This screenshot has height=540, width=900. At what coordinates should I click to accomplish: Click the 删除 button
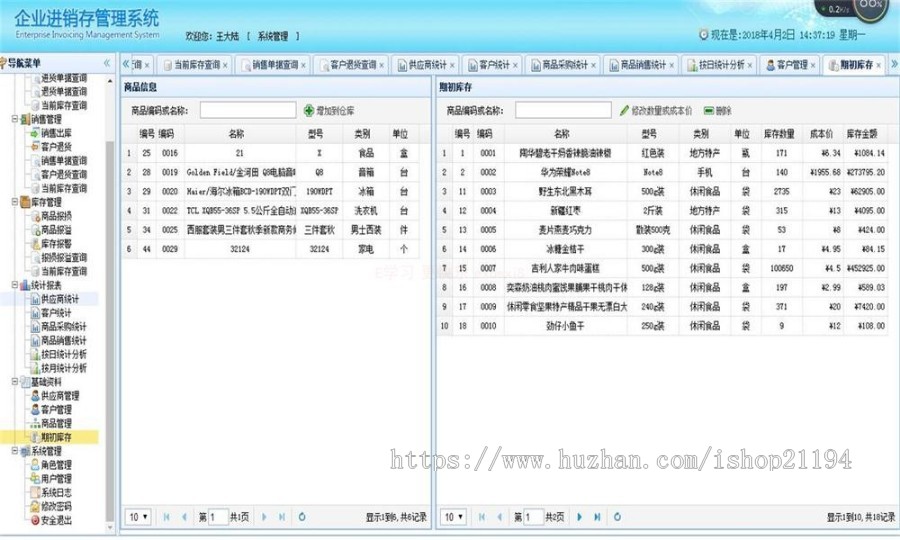click(x=717, y=111)
